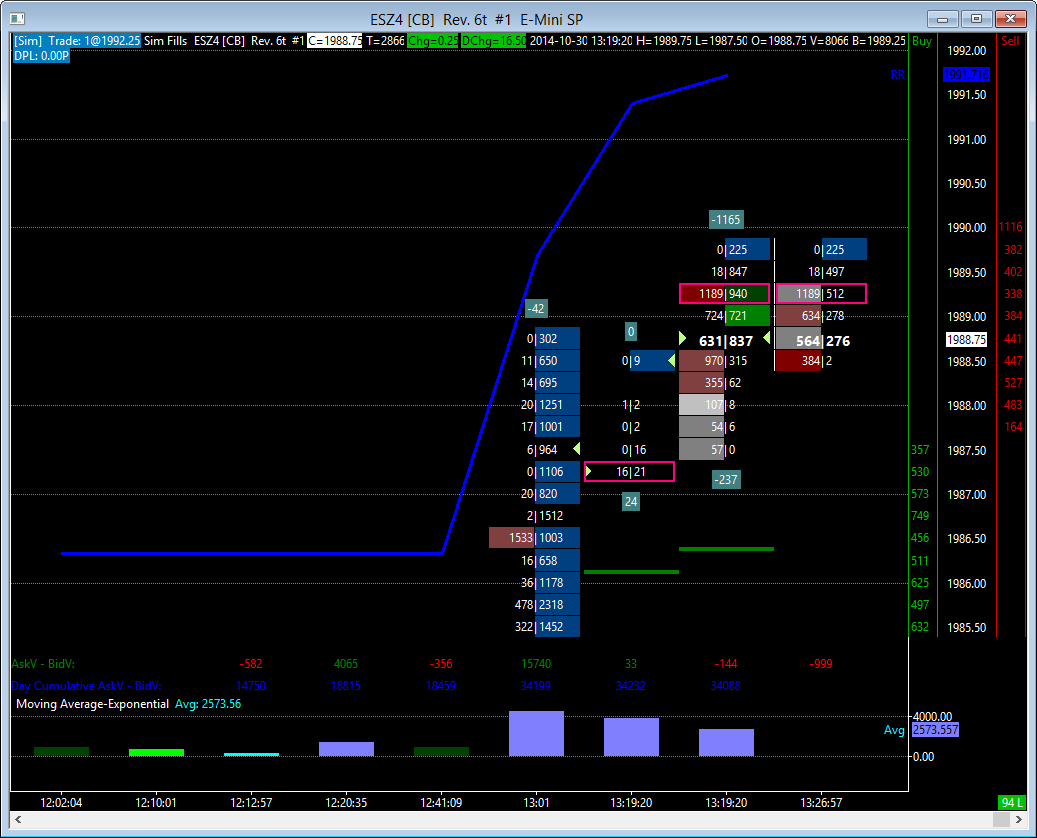Viewport: 1037px width, 838px height.
Task: Click the 1990.00 price scale label
Action: pyautogui.click(x=966, y=228)
